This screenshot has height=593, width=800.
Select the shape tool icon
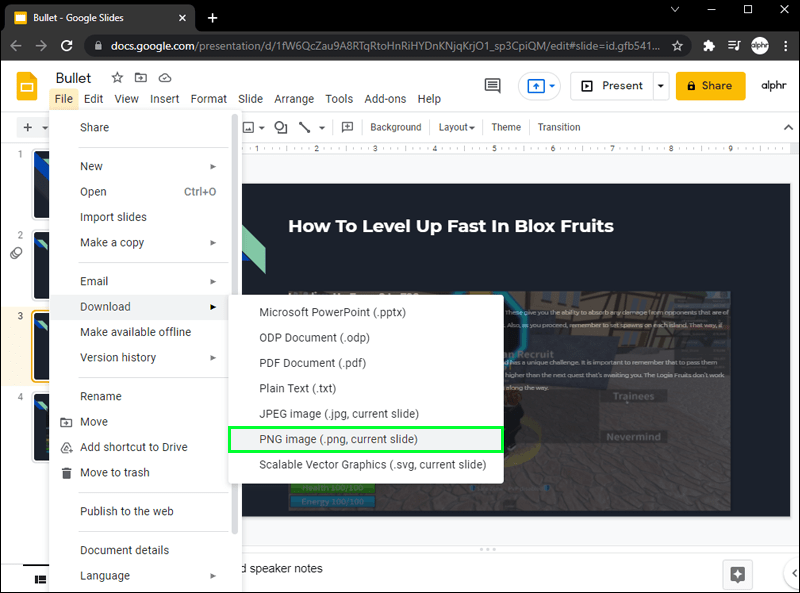pyautogui.click(x=281, y=127)
